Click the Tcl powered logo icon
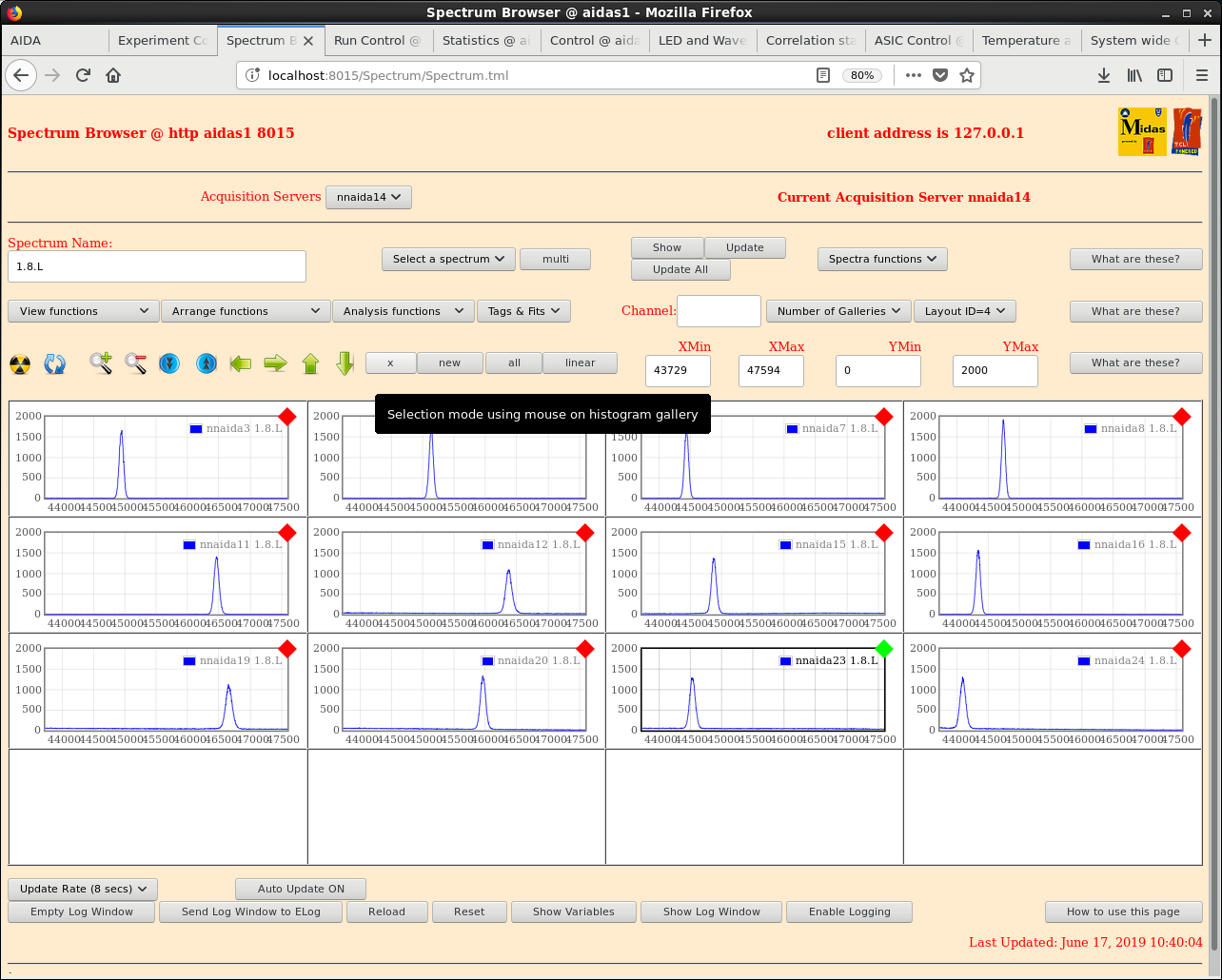Image resolution: width=1222 pixels, height=980 pixels. point(1187,131)
